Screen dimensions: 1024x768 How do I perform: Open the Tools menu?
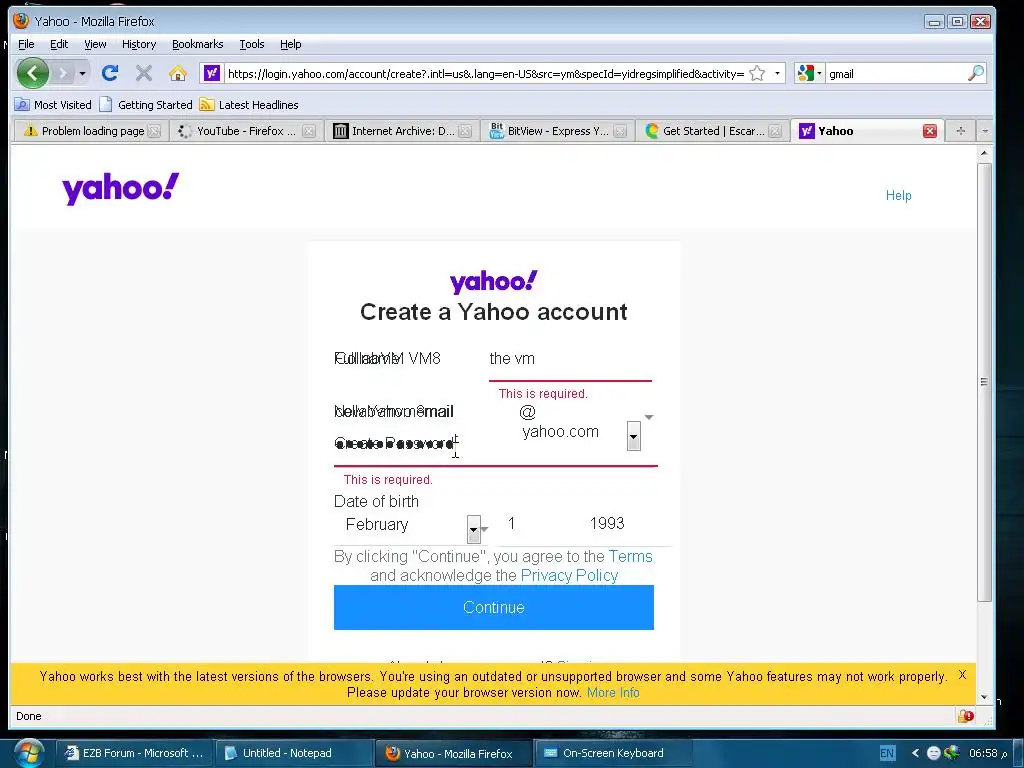pos(251,44)
